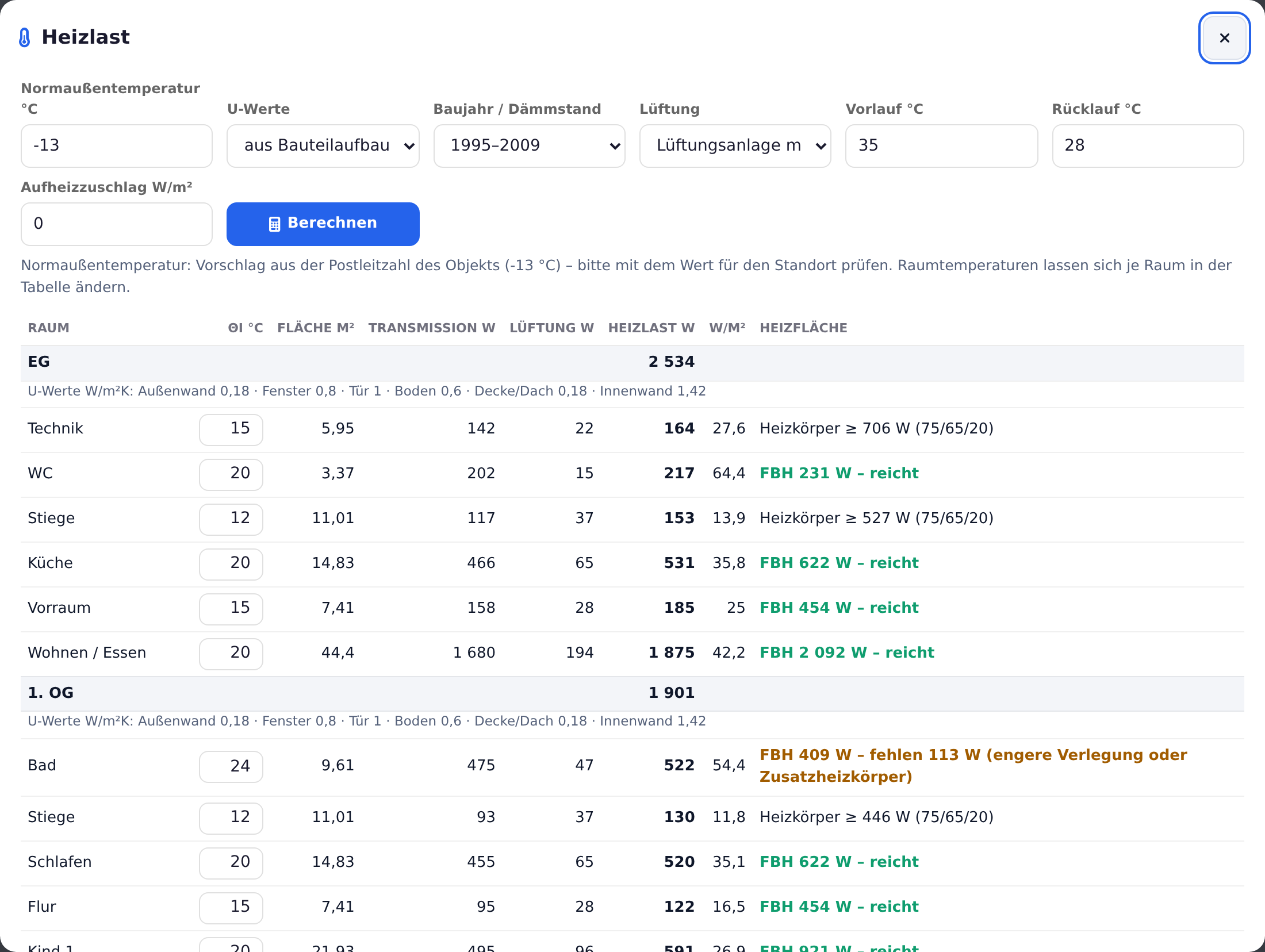Viewport: 1265px width, 952px height.
Task: Click the EG total 2 534
Action: 671,362
